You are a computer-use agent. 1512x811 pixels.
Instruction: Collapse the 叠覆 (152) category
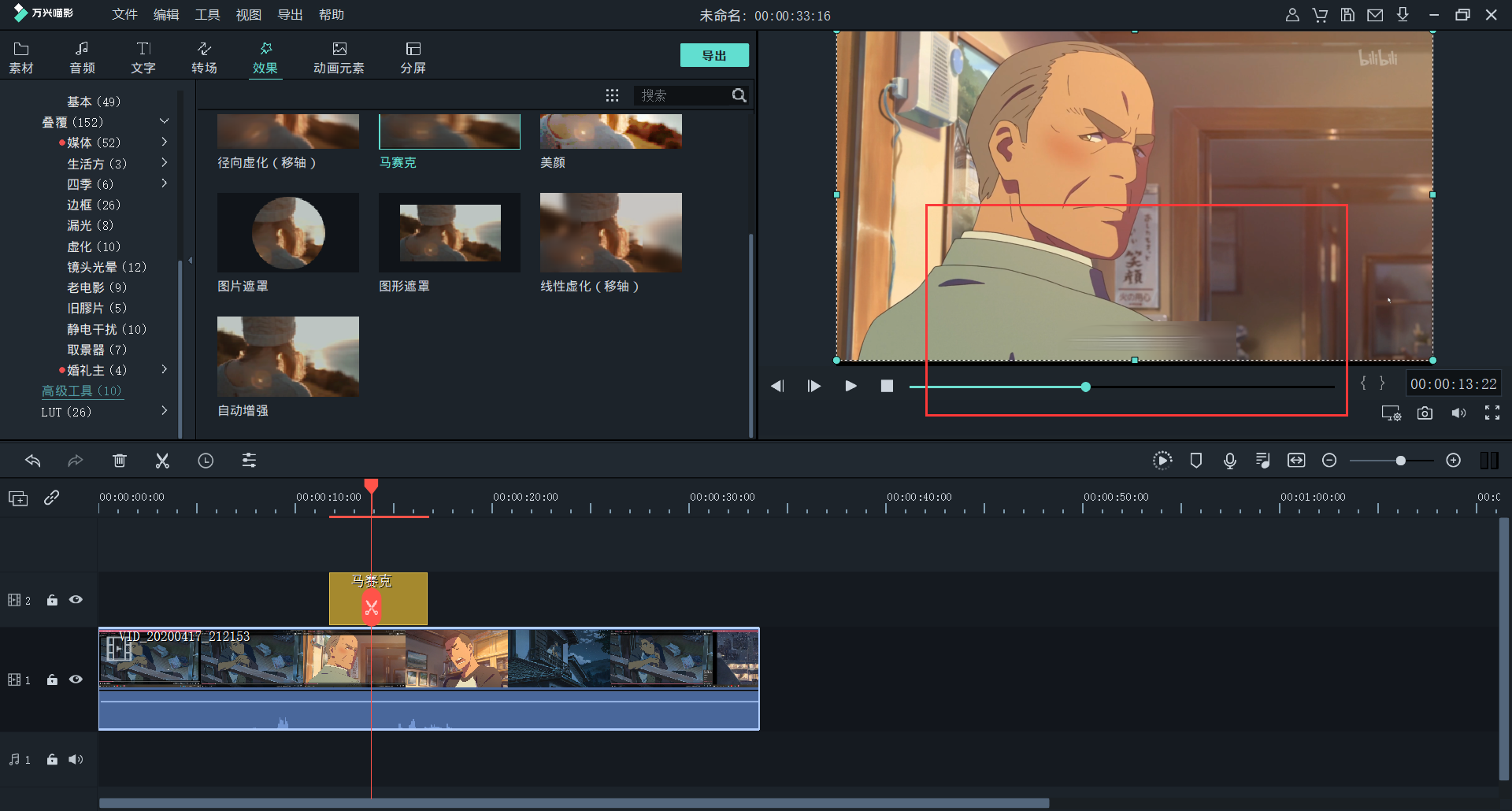tap(164, 121)
